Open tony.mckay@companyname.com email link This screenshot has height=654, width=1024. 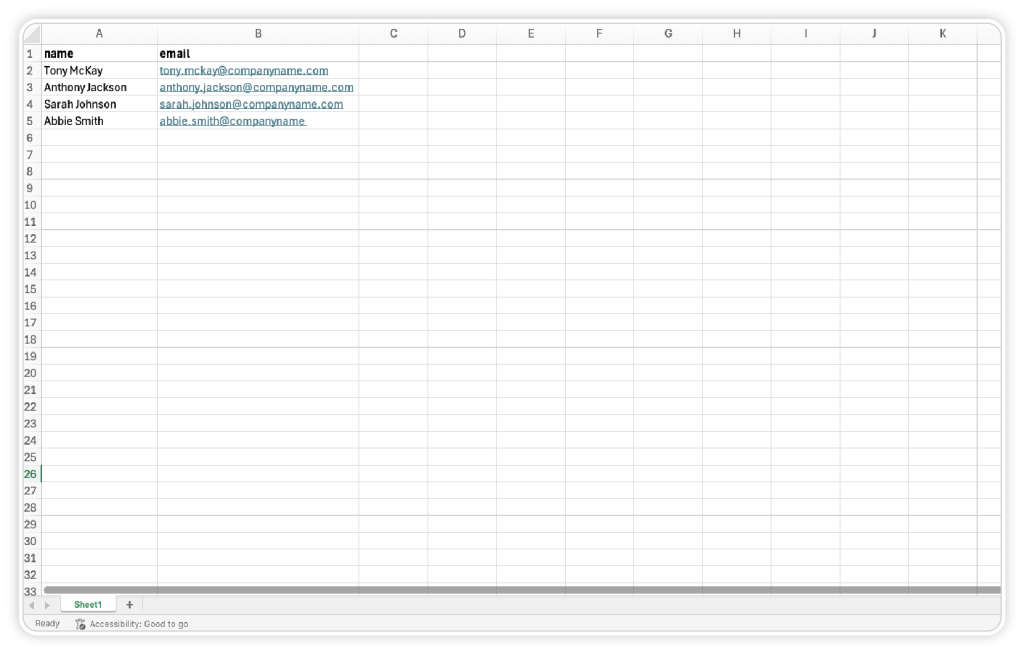(x=244, y=71)
